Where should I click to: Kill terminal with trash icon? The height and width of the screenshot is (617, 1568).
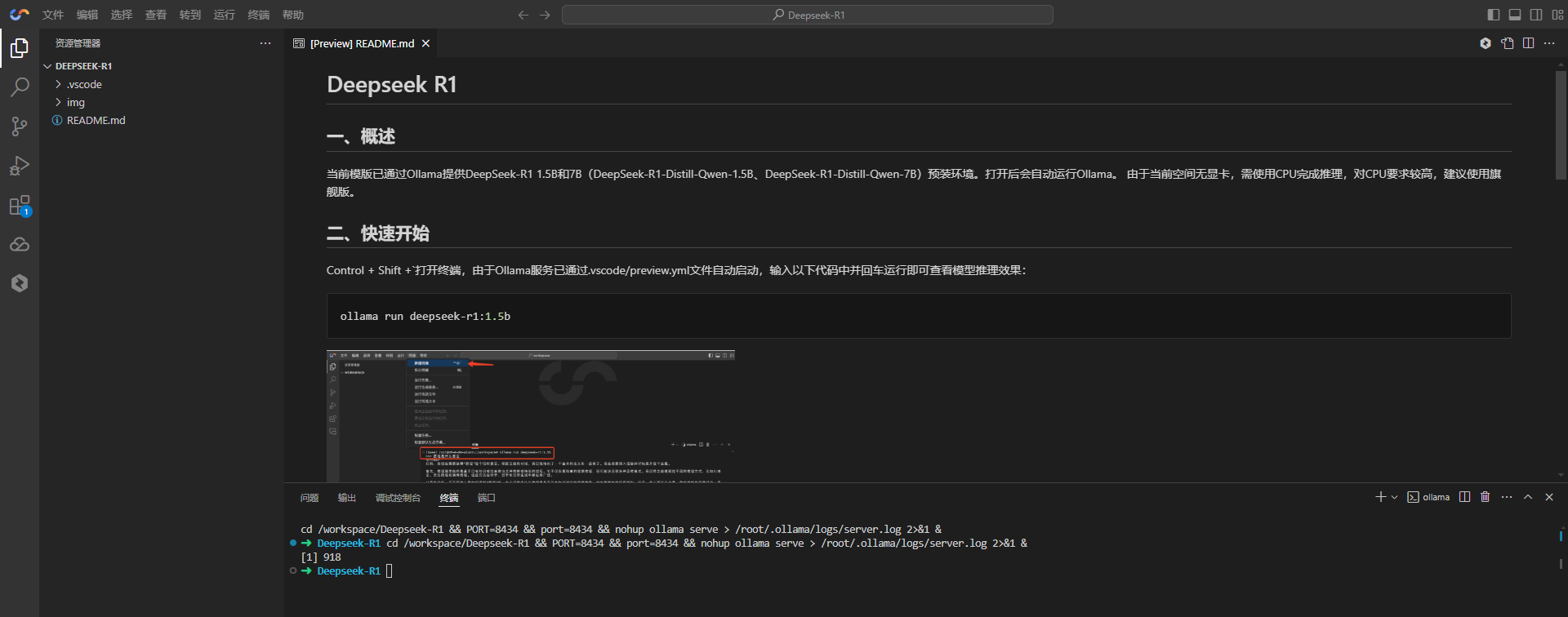point(1486,497)
